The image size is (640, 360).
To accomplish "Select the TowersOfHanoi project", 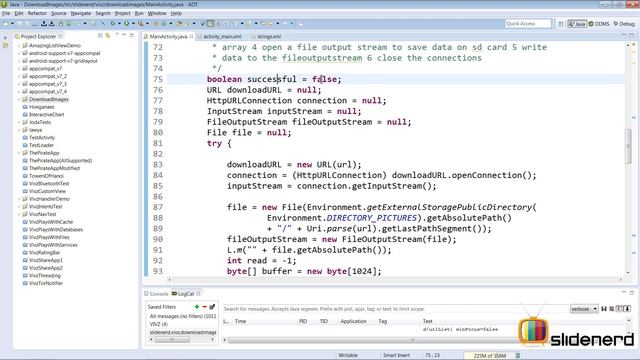I will pos(46,176).
